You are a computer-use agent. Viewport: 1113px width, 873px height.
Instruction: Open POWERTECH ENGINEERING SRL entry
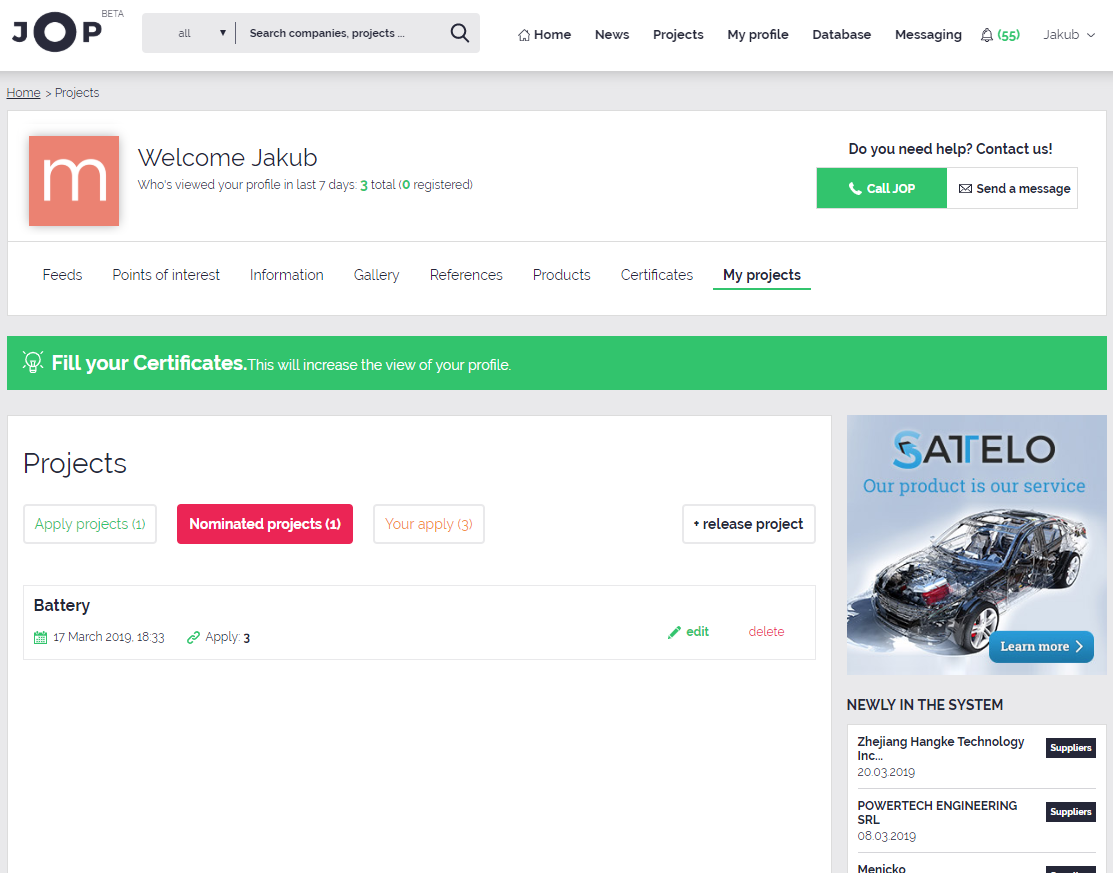[937, 812]
